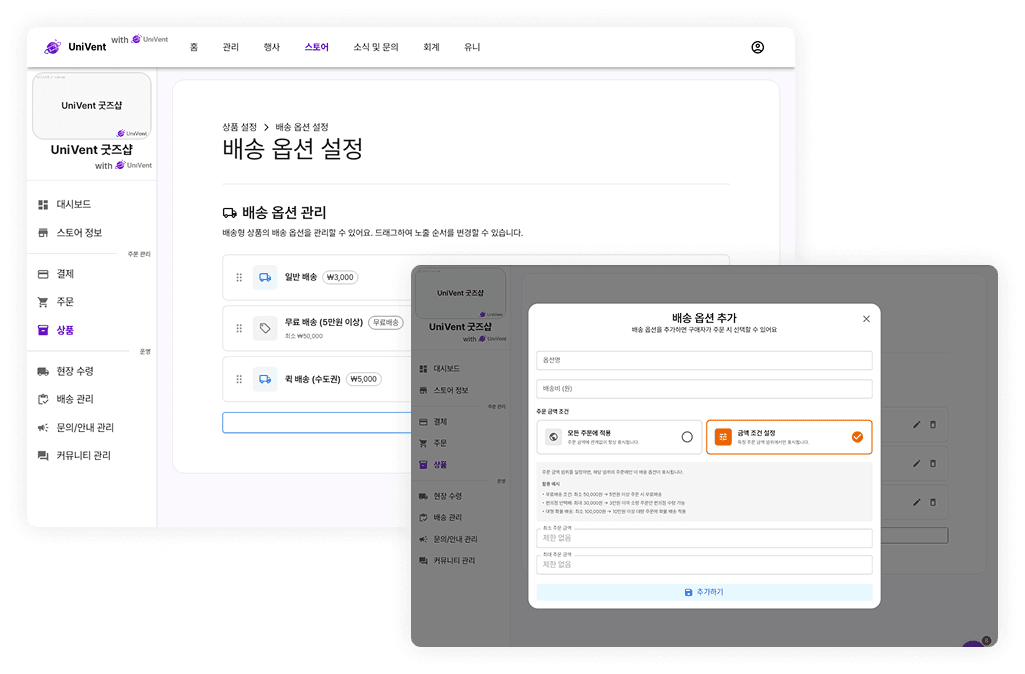
Task: Open the 소식 및 문의 menu item
Action: coord(375,46)
